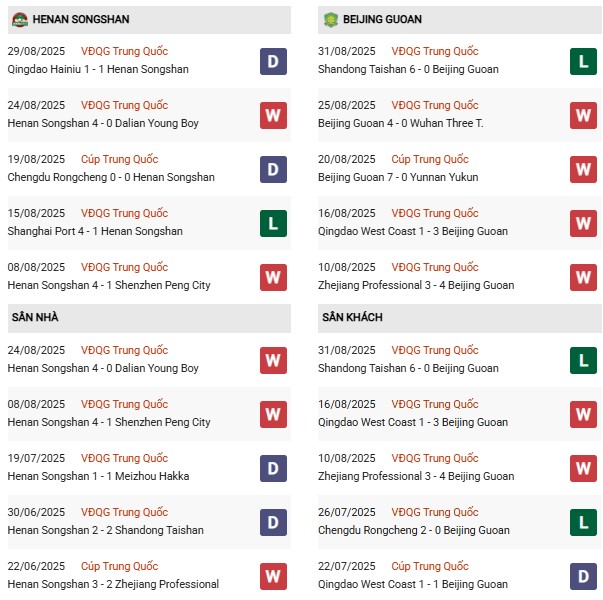The width and height of the screenshot is (603, 600).
Task: Click the BEIJING GUOAN header title
Action: coord(382,19)
